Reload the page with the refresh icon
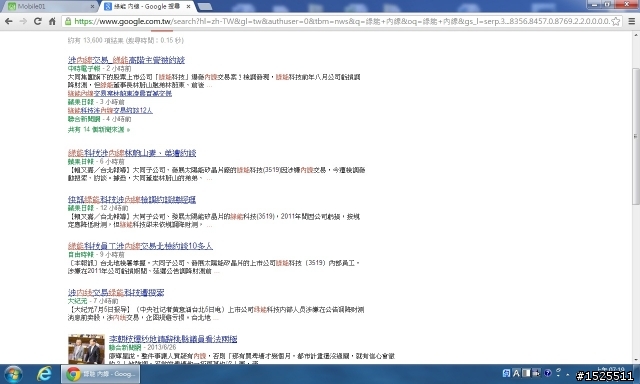Screen dimensions: 640x384 pos(38,22)
